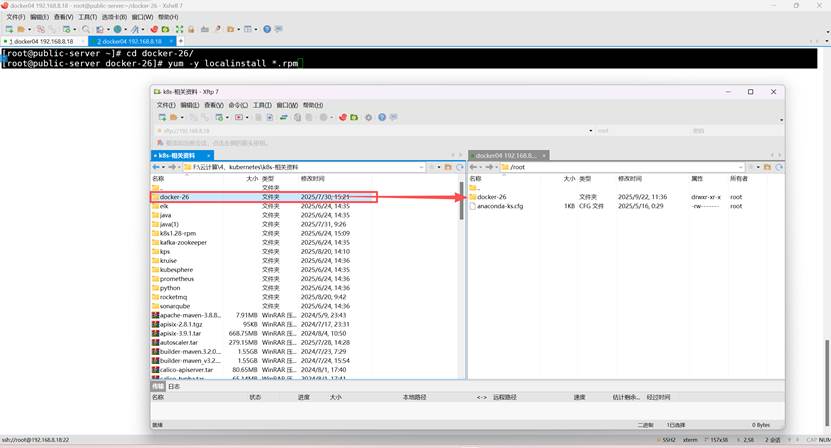Click Xftp new session toolbar icon

coord(162,117)
